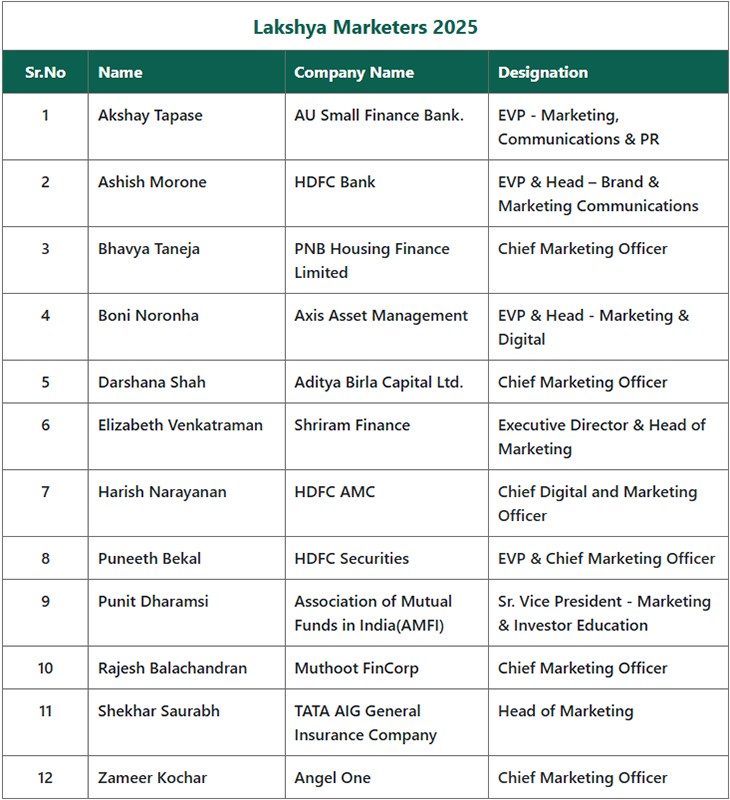Select the Bhavya Taneja name cell
The width and height of the screenshot is (730, 800).
click(187, 260)
